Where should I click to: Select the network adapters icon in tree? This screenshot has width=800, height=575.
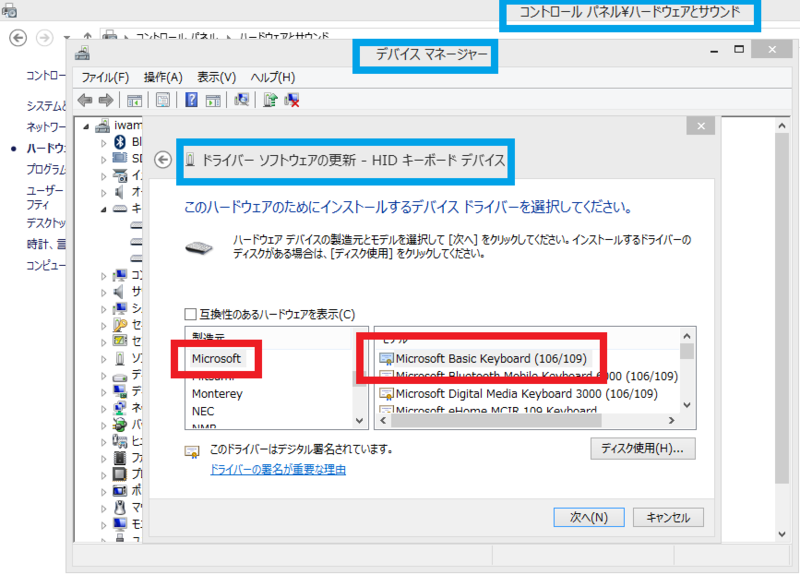tap(120, 408)
